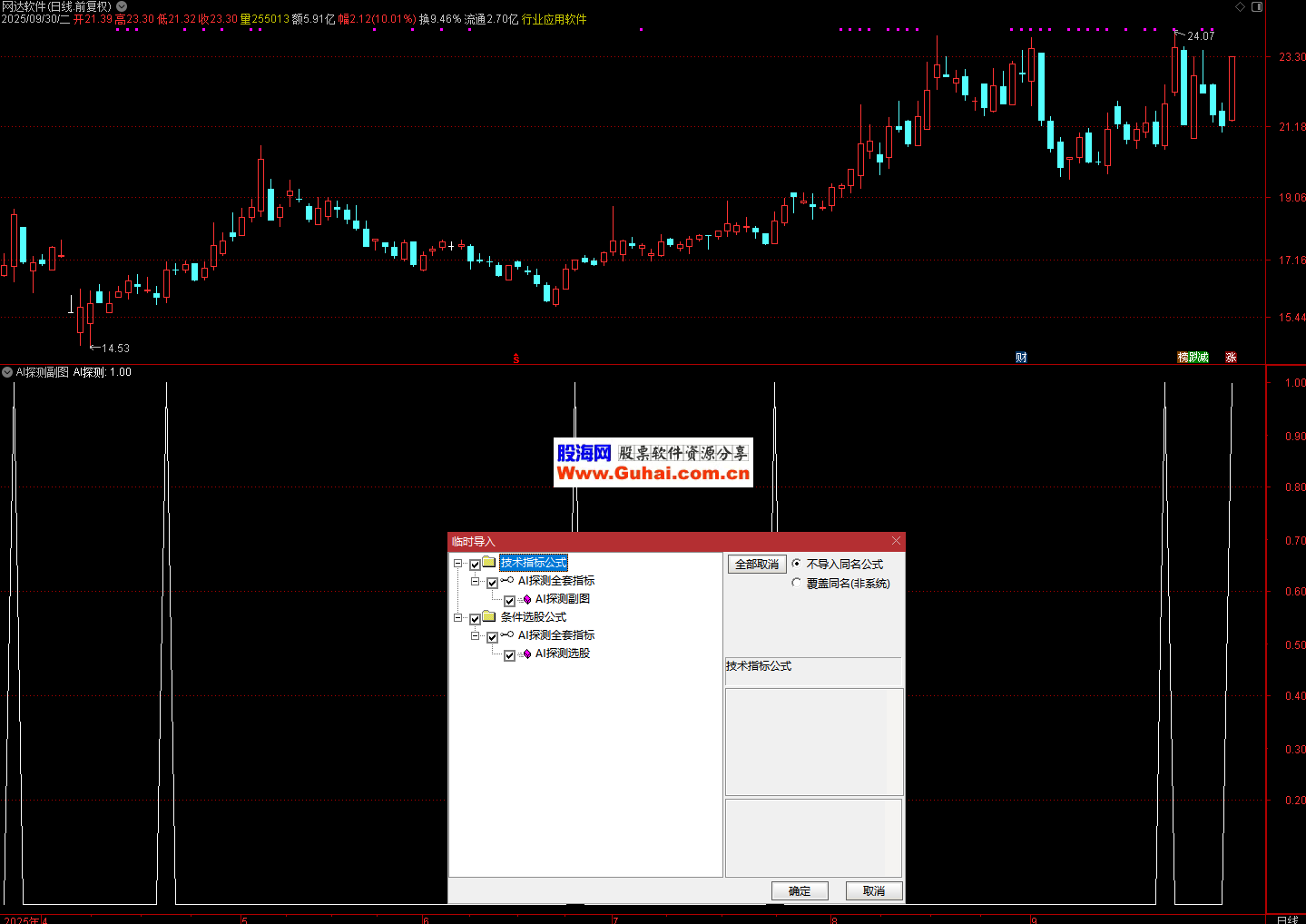
Task: Click the 财 marker on the chart
Action: pyautogui.click(x=1021, y=358)
